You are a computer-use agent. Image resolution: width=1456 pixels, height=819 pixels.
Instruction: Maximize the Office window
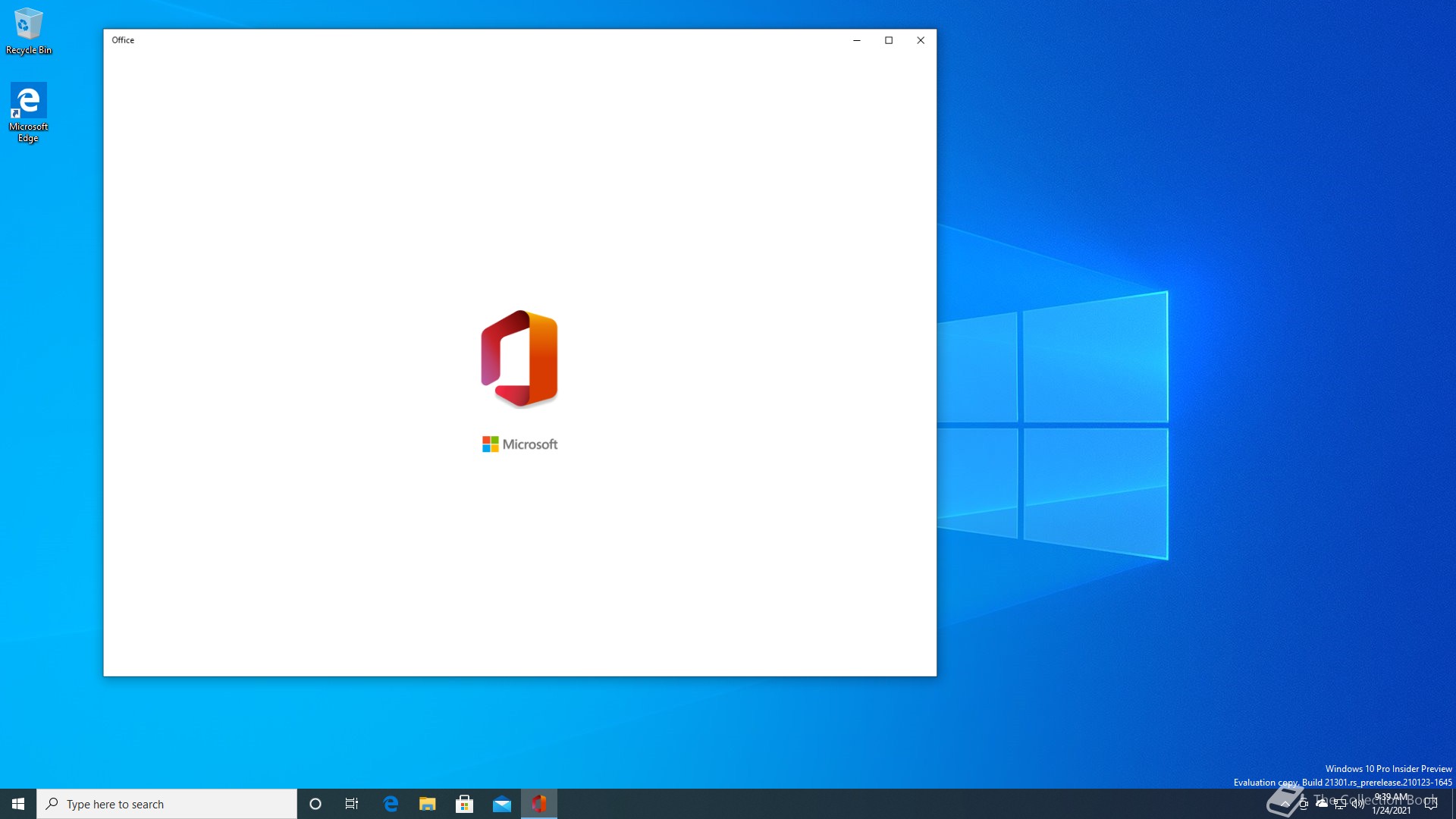889,40
